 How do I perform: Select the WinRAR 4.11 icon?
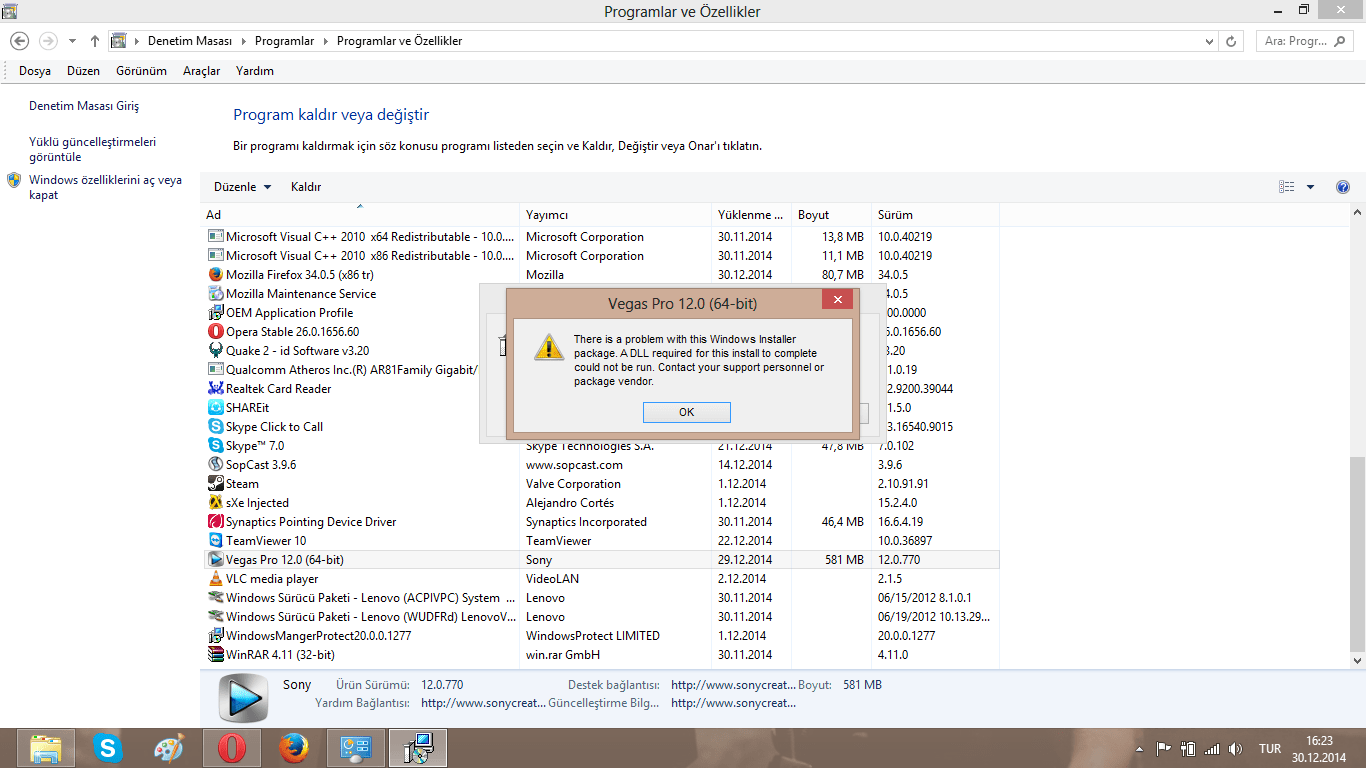pyautogui.click(x=215, y=655)
